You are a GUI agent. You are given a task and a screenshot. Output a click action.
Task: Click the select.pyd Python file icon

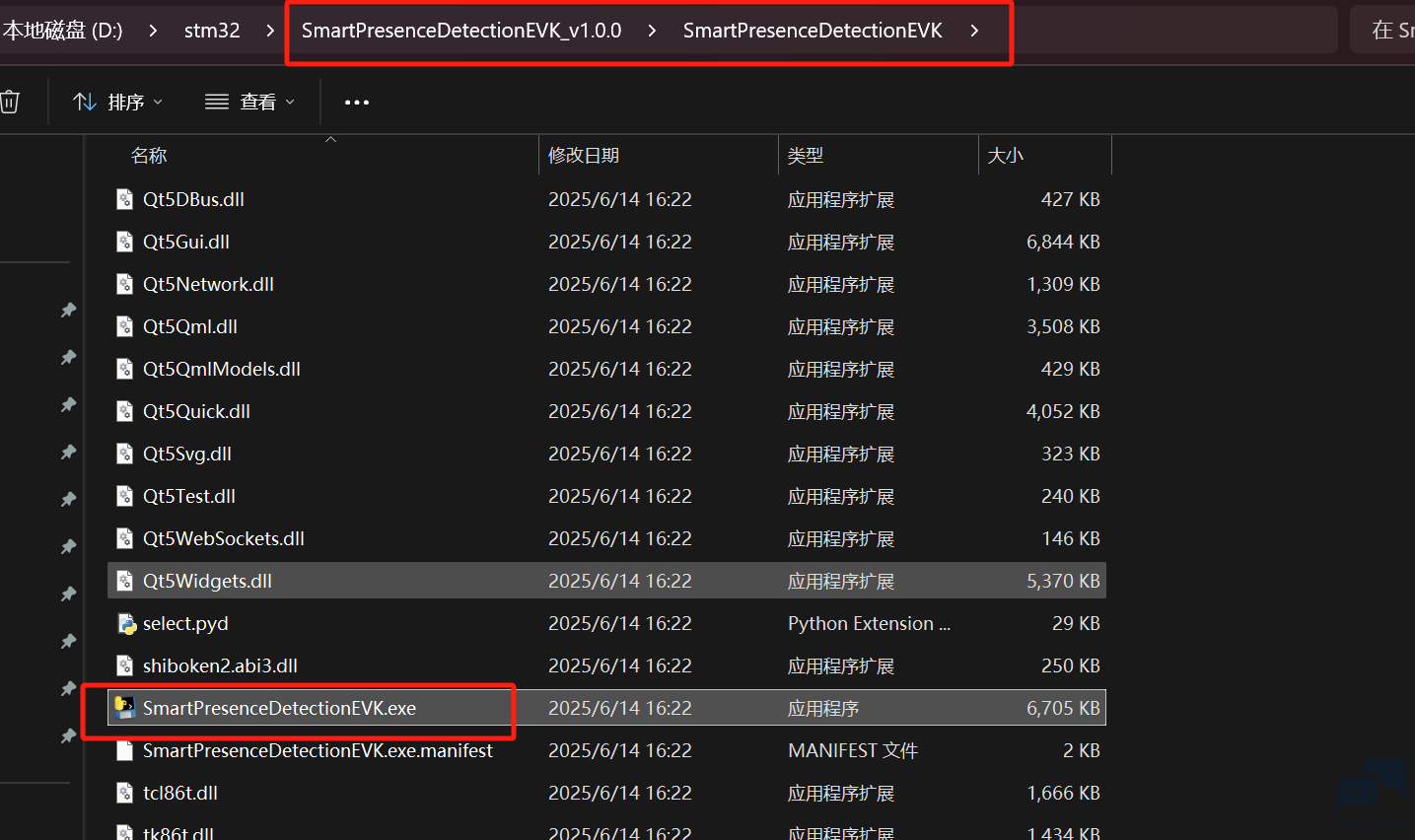tap(125, 623)
